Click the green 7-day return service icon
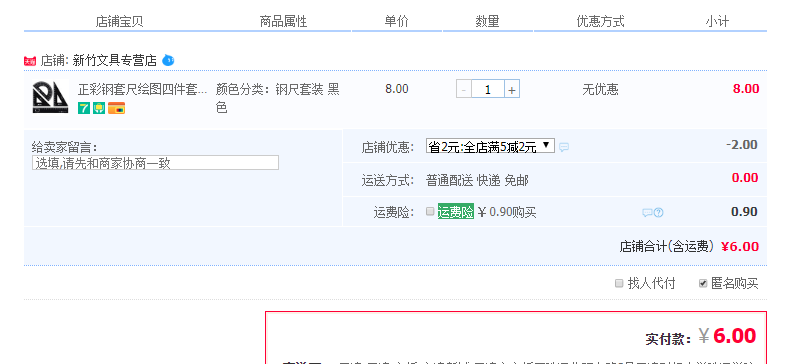Viewport: 785px width, 364px height. 84,108
